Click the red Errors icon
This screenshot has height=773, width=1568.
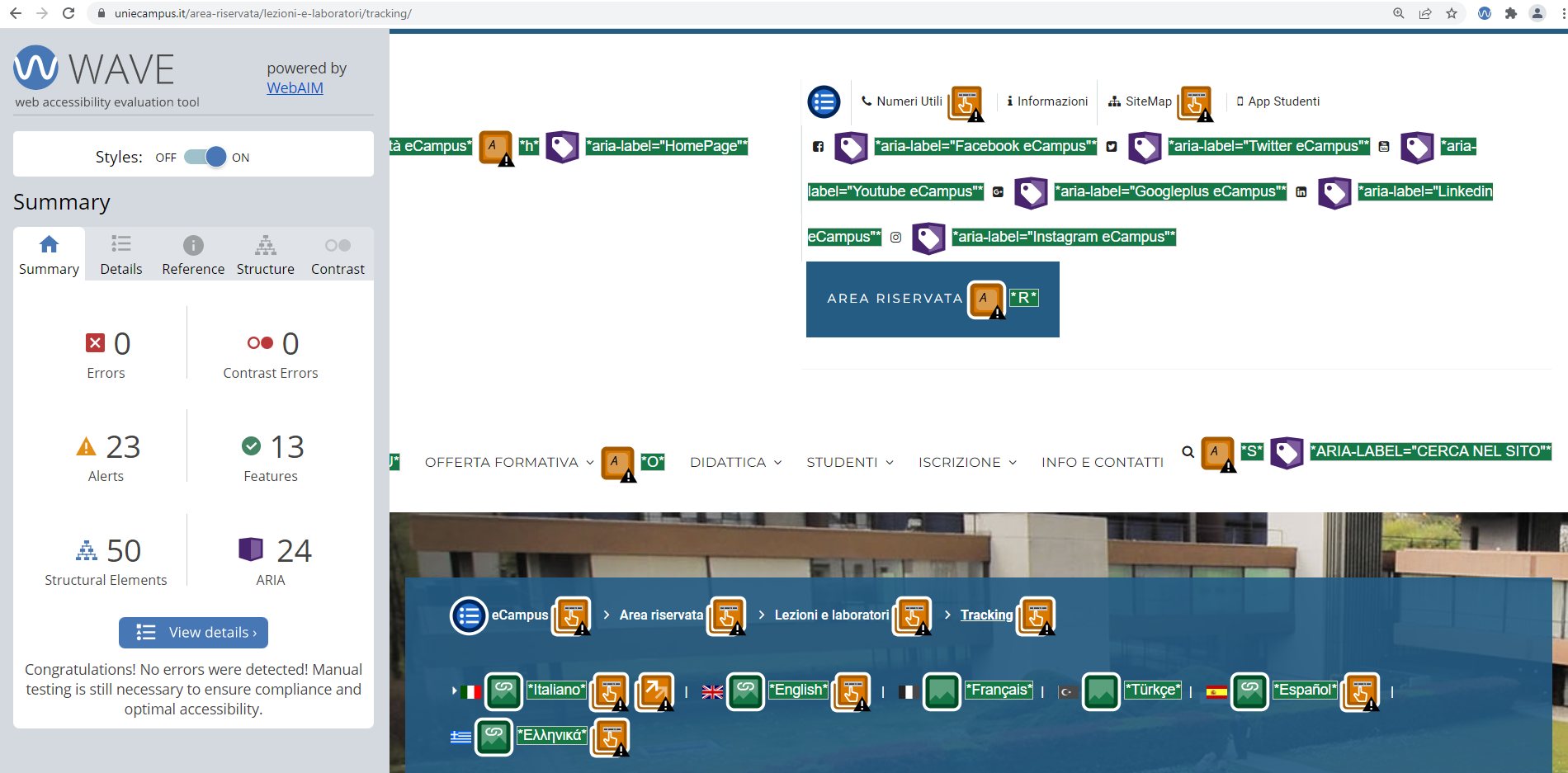96,342
